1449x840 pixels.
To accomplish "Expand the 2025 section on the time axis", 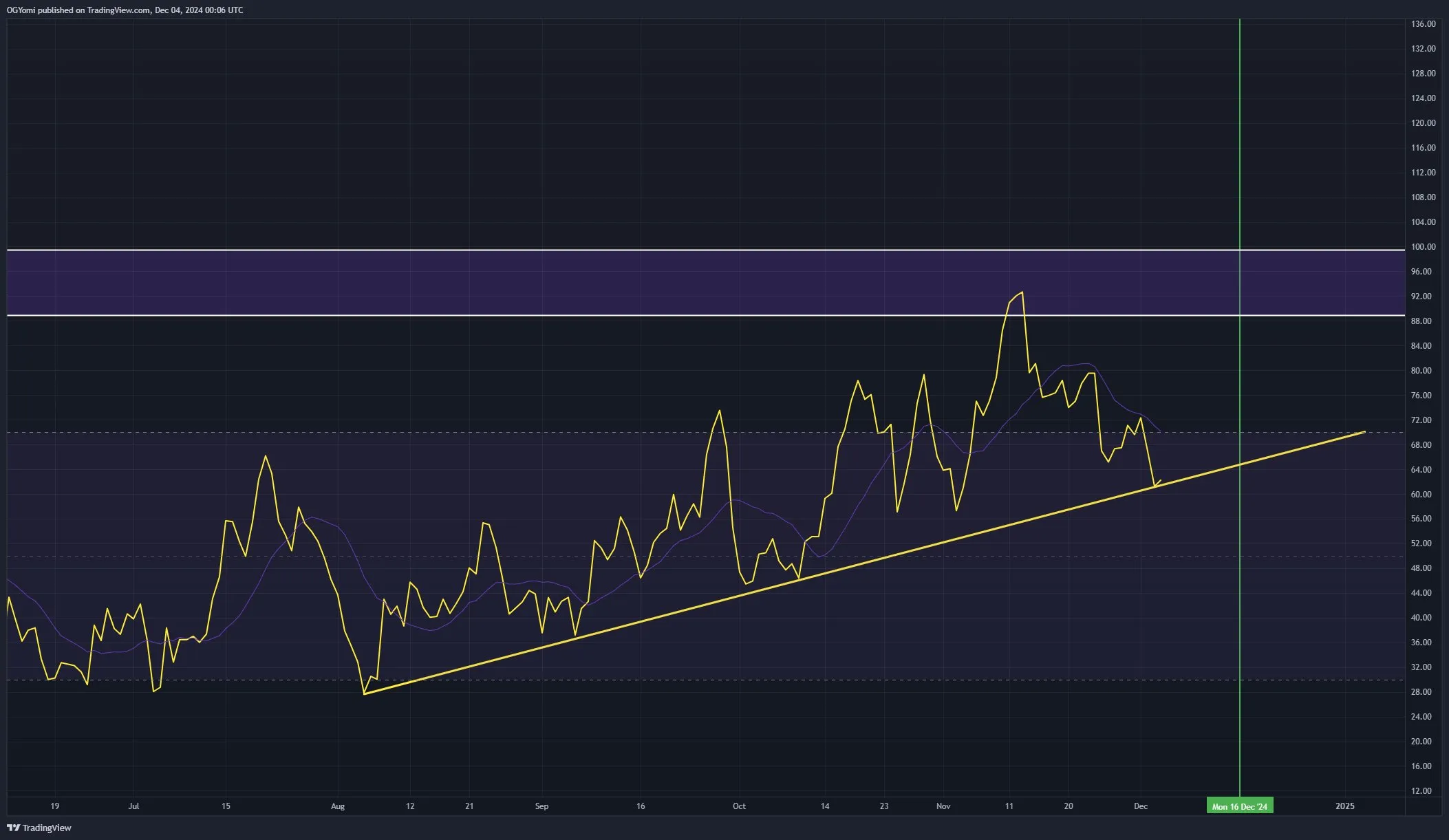I will [x=1346, y=806].
